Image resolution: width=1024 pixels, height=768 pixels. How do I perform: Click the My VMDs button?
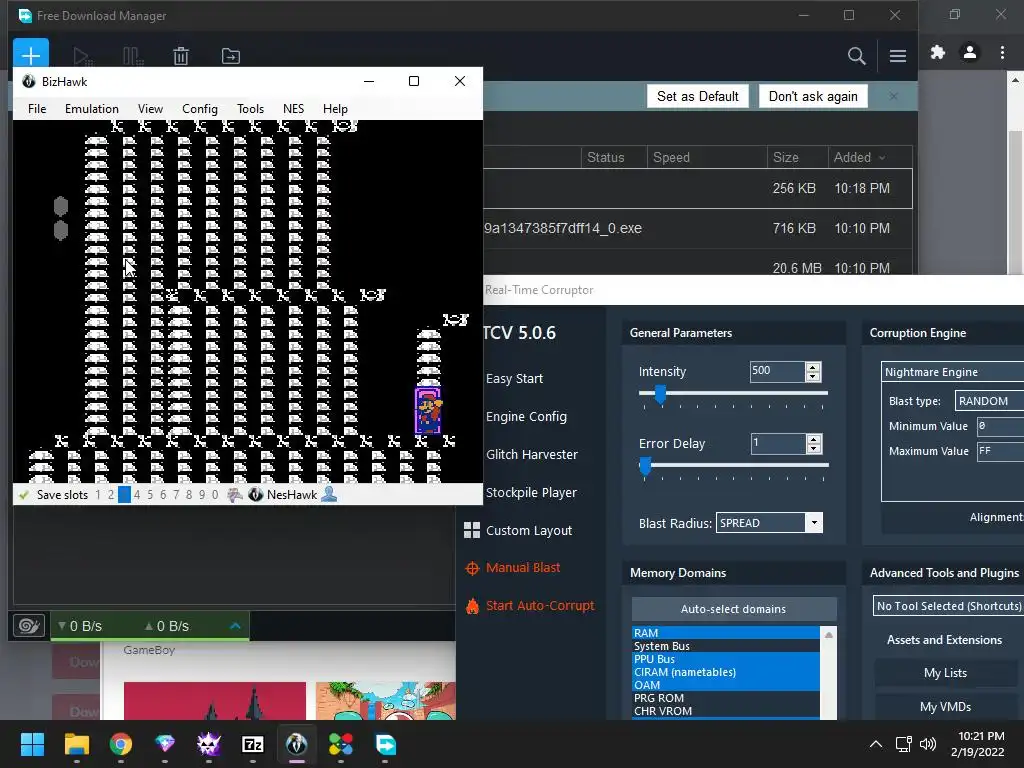coord(945,707)
